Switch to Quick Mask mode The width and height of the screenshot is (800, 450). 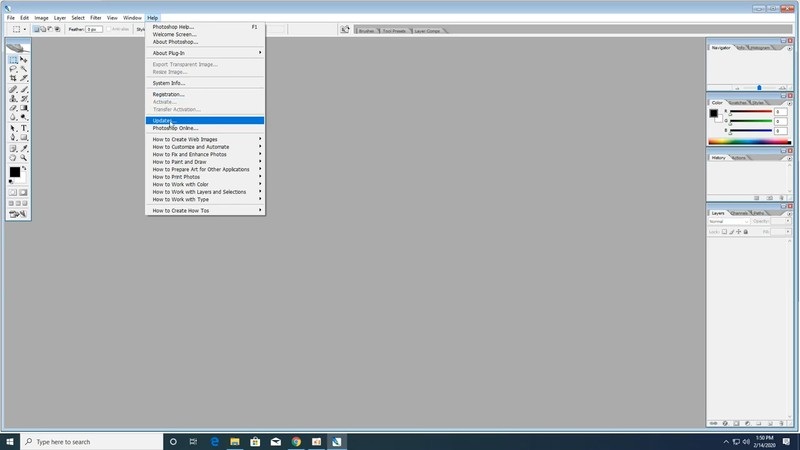tap(24, 192)
